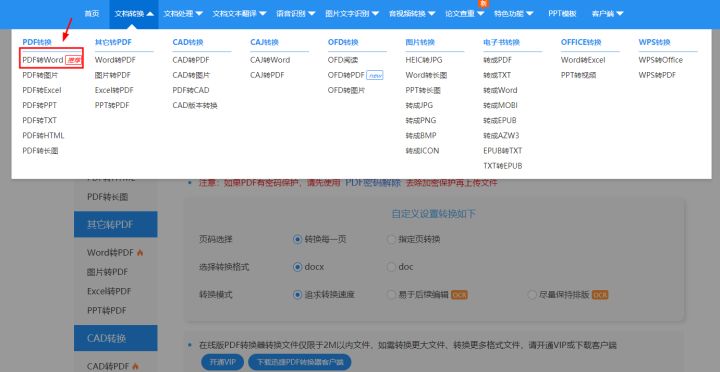Go to 首页 in the top navigation
The image size is (720, 372).
pyautogui.click(x=91, y=14)
